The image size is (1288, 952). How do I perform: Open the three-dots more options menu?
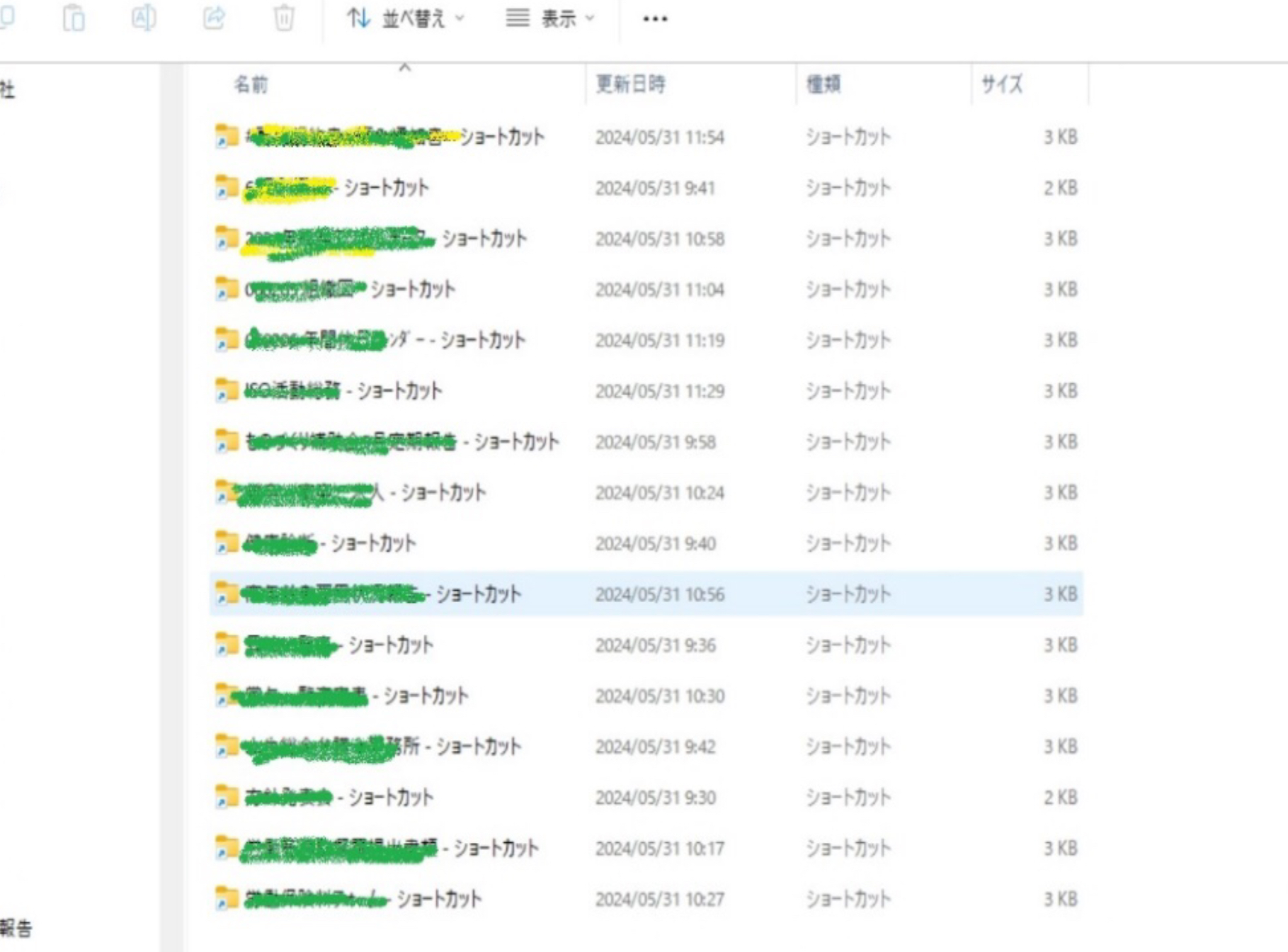654,19
